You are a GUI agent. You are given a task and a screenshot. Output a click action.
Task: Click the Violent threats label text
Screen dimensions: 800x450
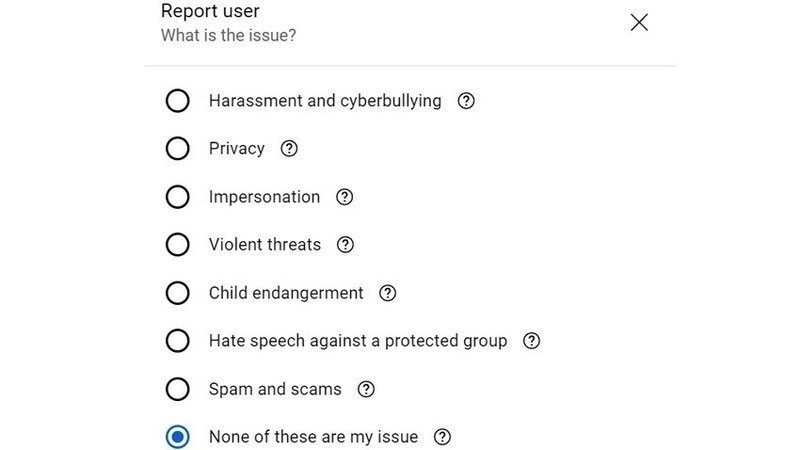[x=265, y=245]
